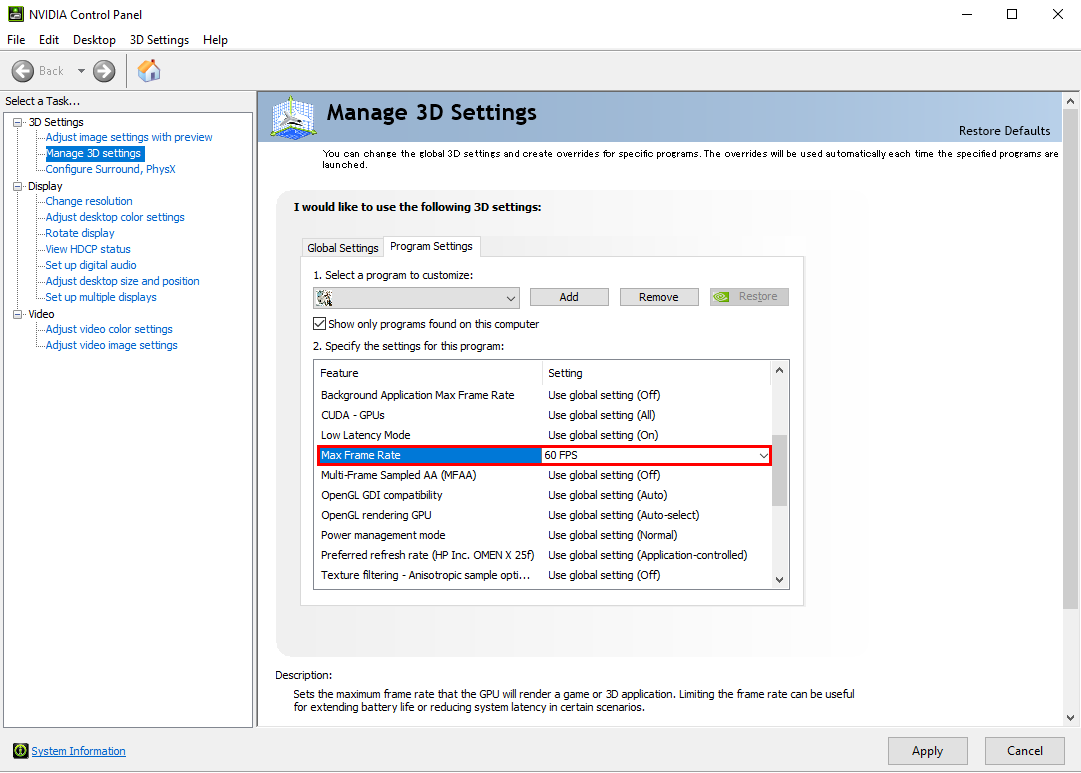Click the Restore button
This screenshot has width=1081, height=773.
click(x=749, y=297)
